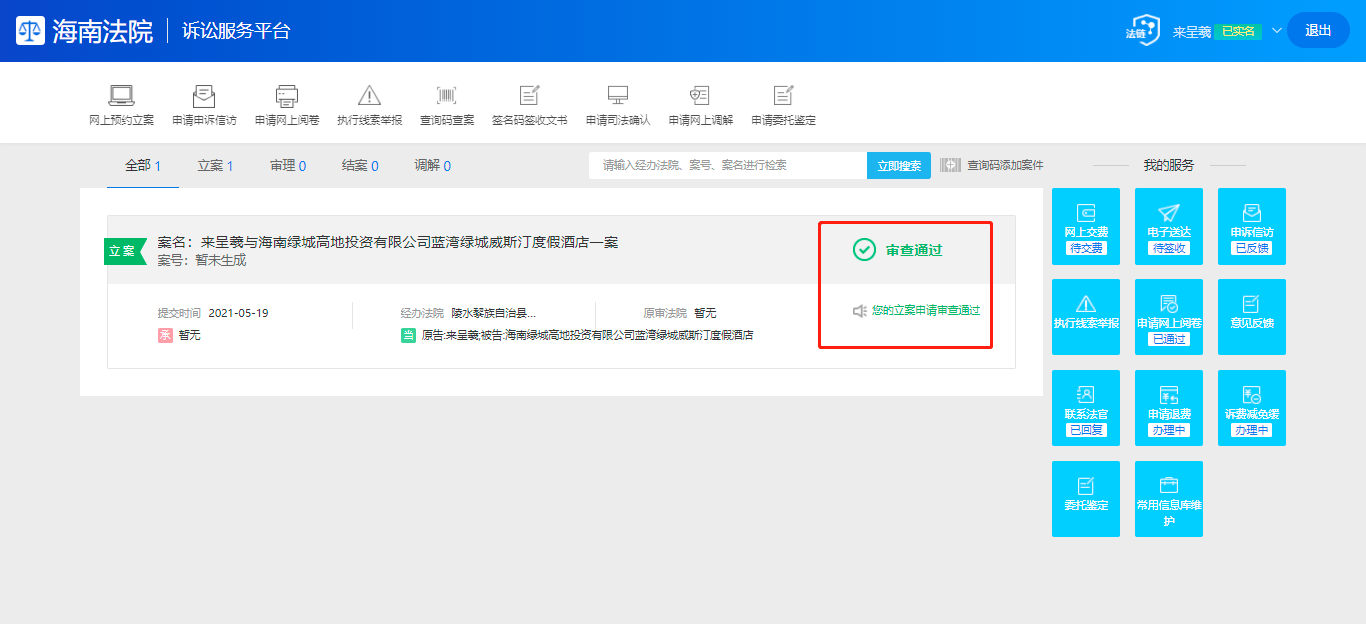Image resolution: width=1366 pixels, height=624 pixels.
Task: Switch to the 审理 tab
Action: 287,166
